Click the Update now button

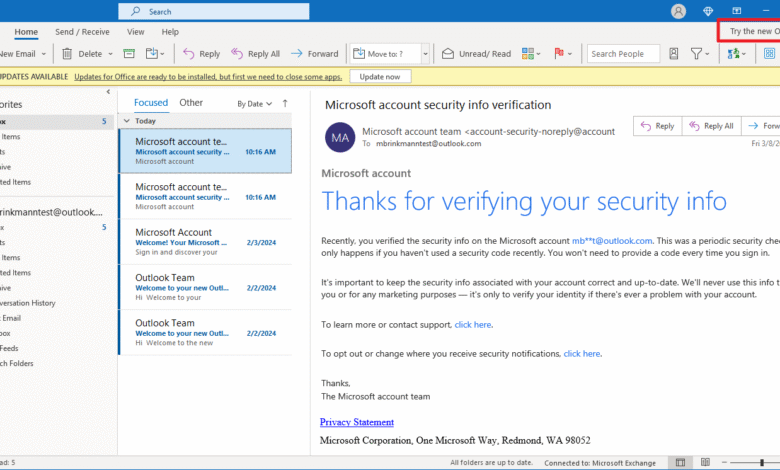click(380, 77)
